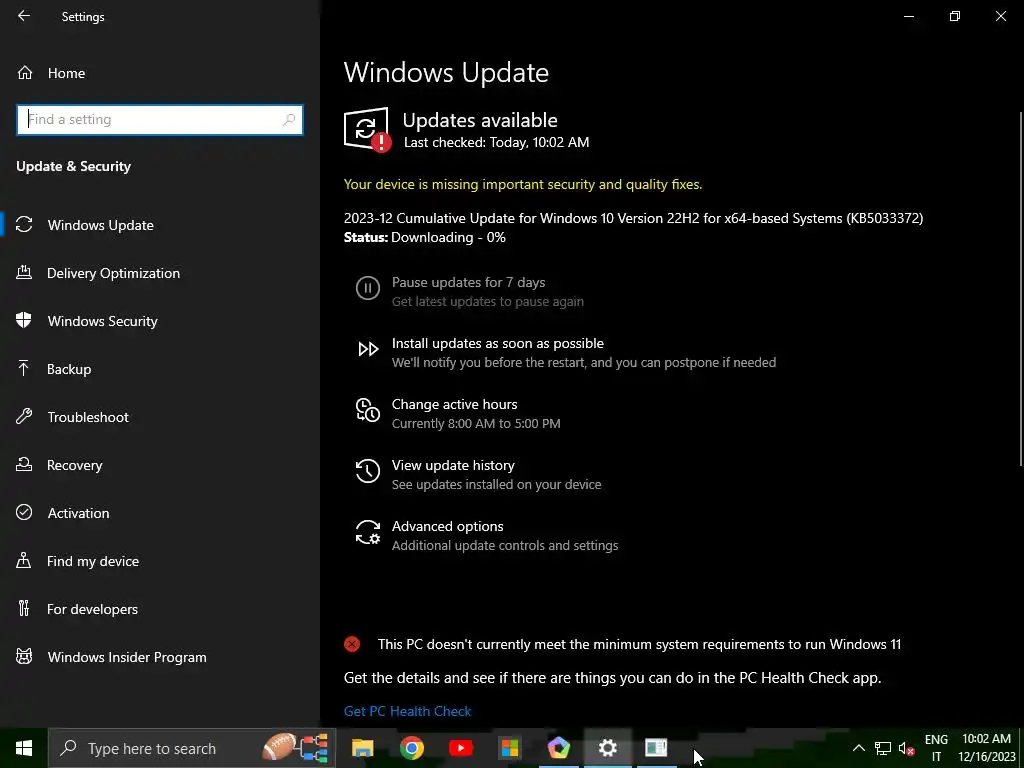1024x768 pixels.
Task: Click the Activation checkmark circle icon
Action: [24, 513]
